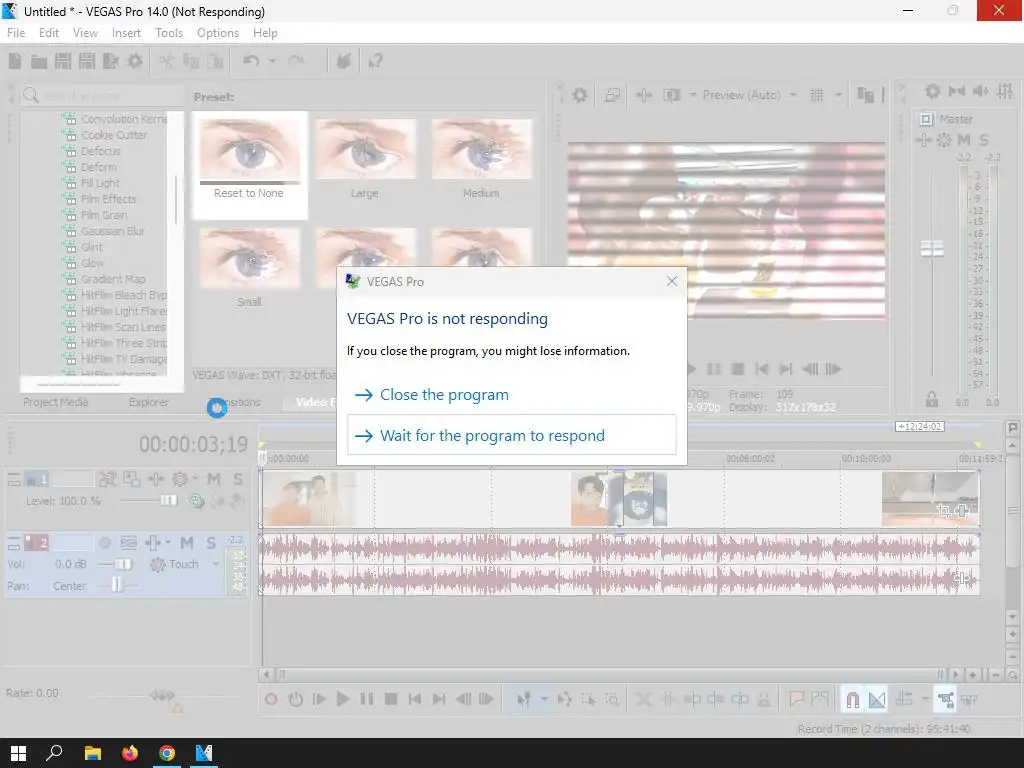1024x768 pixels.
Task: Open the Edit menu
Action: point(49,33)
